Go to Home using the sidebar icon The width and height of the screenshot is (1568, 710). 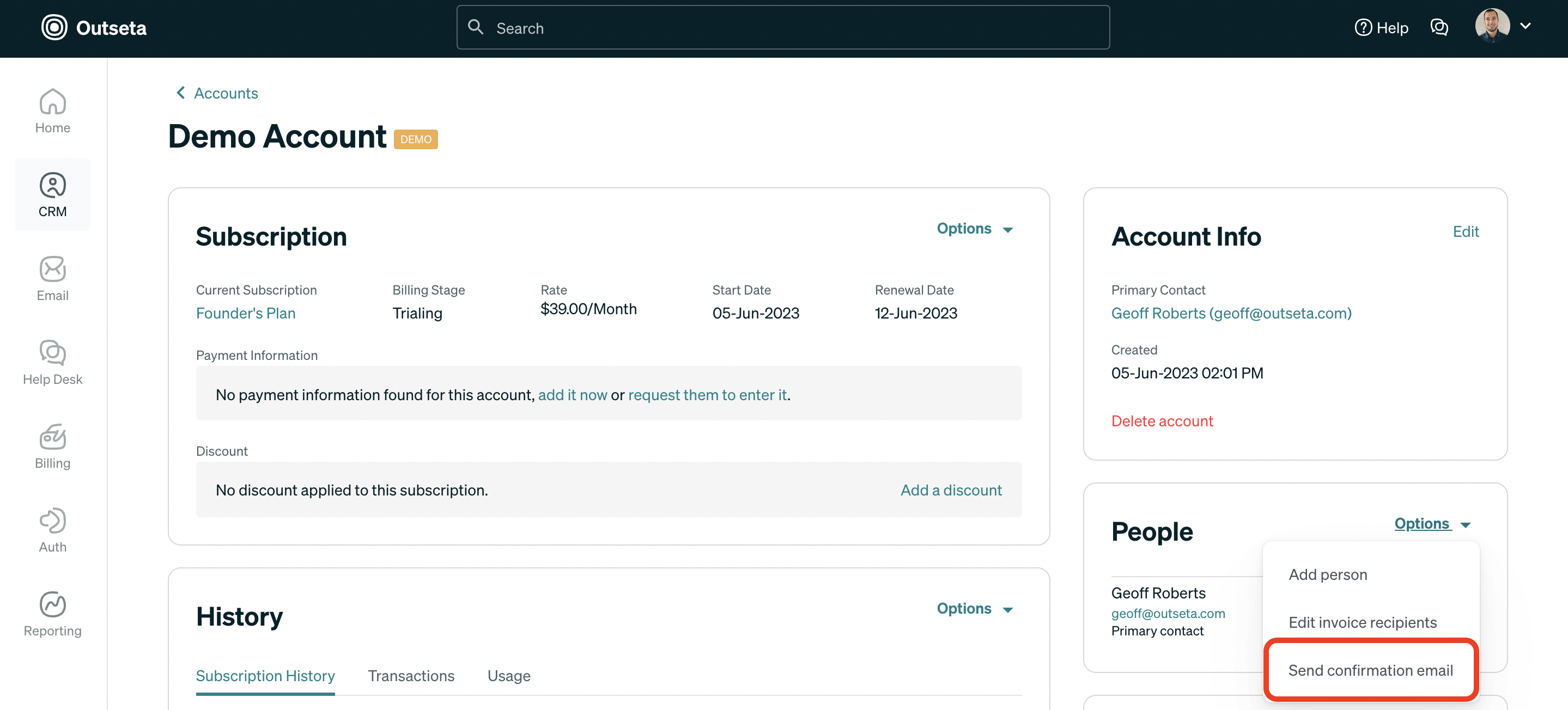52,110
